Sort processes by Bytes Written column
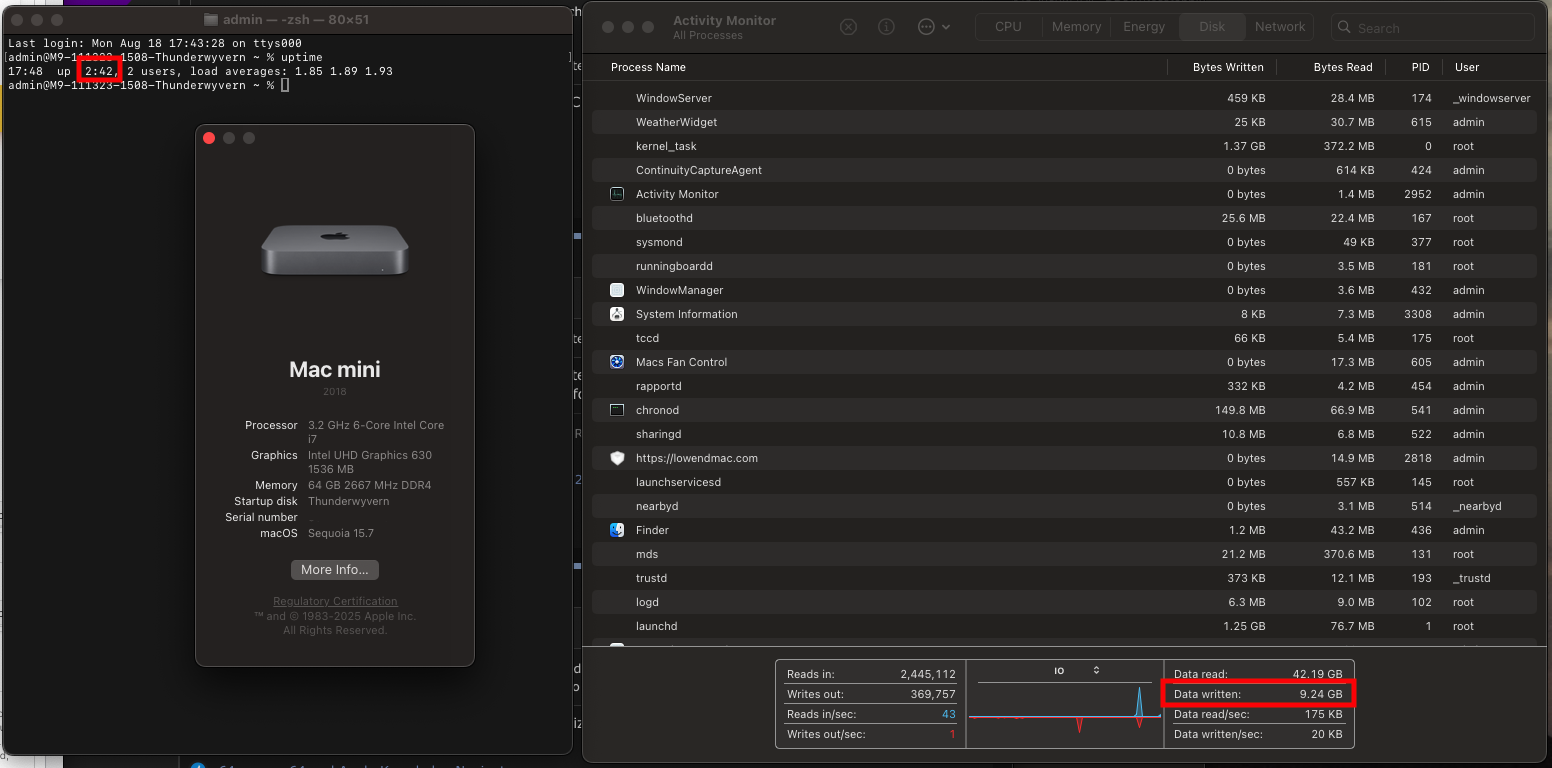1552x768 pixels. pyautogui.click(x=1227, y=67)
